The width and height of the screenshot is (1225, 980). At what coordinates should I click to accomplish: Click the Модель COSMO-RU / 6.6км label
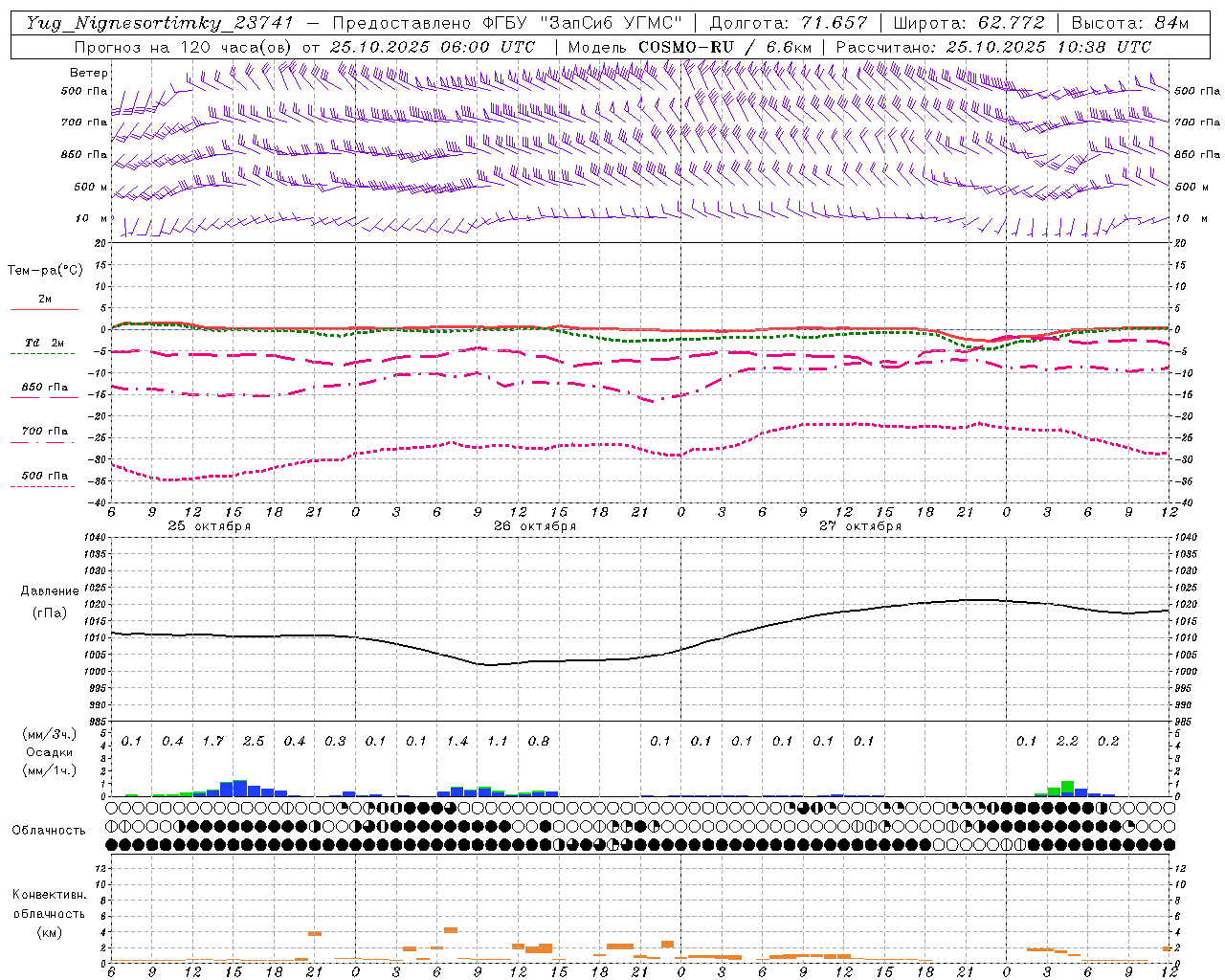(x=690, y=47)
